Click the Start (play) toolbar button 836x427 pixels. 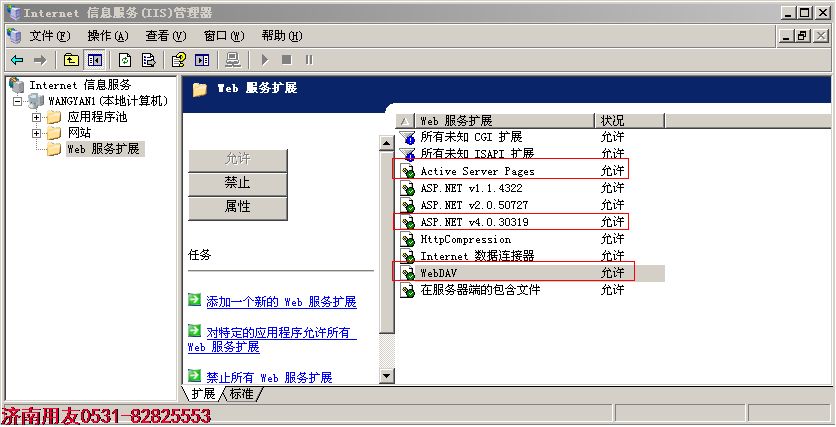tap(264, 60)
